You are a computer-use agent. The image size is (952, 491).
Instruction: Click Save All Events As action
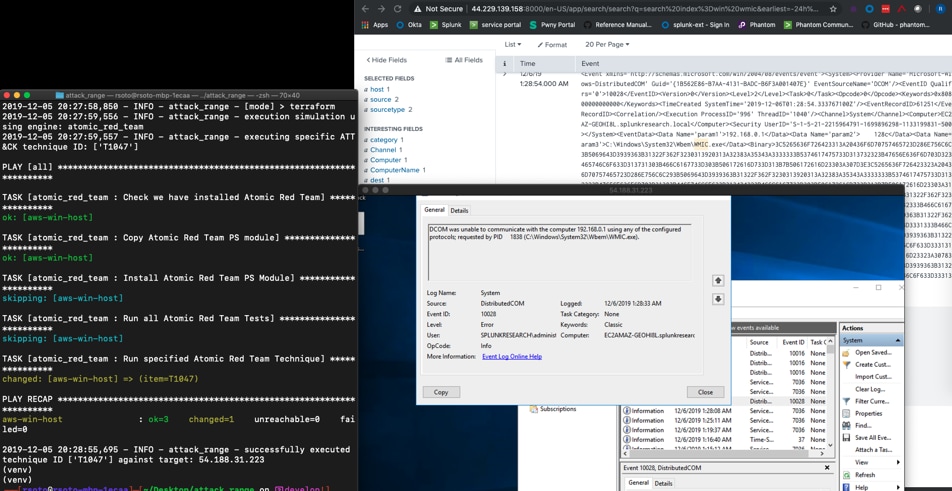872,438
